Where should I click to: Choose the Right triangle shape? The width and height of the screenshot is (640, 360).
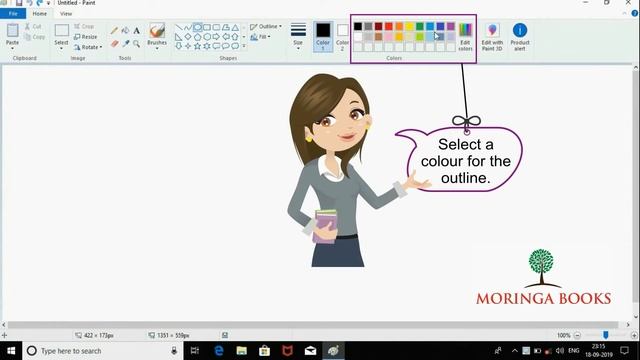pyautogui.click(x=178, y=37)
